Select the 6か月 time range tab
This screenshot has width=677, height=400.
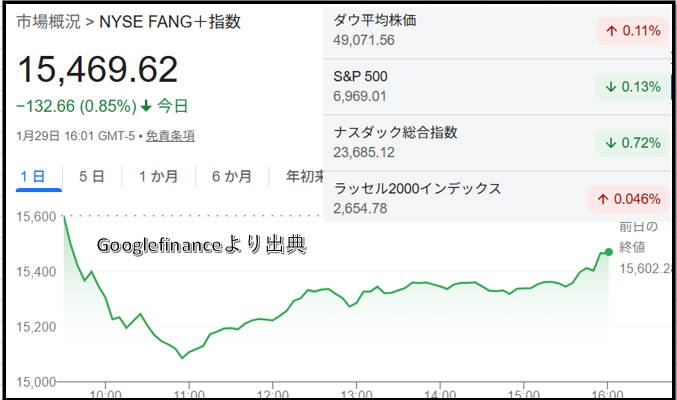231,177
